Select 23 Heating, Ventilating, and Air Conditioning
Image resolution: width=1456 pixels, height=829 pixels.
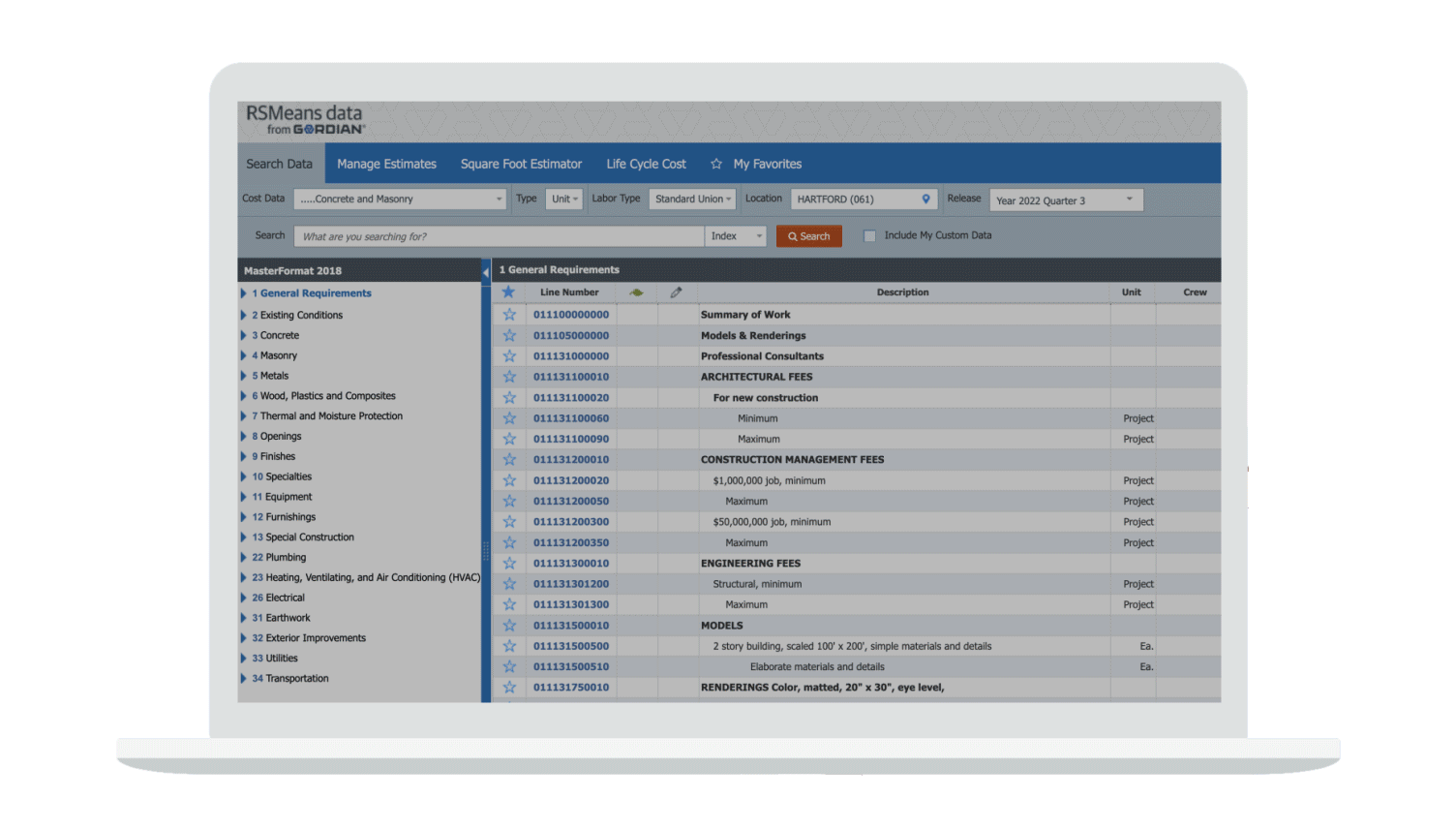366,577
